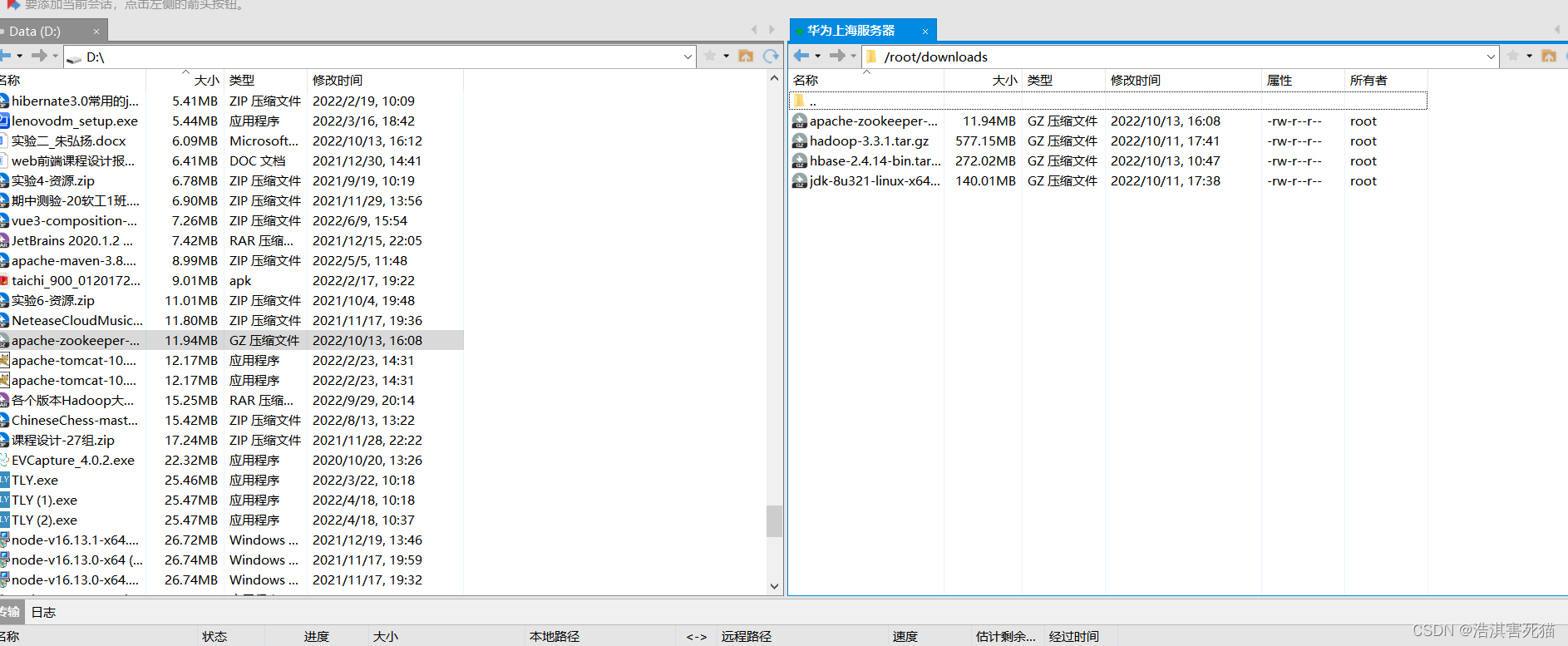Click the /root/downloads remote address field
Image resolution: width=1568 pixels, height=646 pixels.
click(x=1181, y=57)
